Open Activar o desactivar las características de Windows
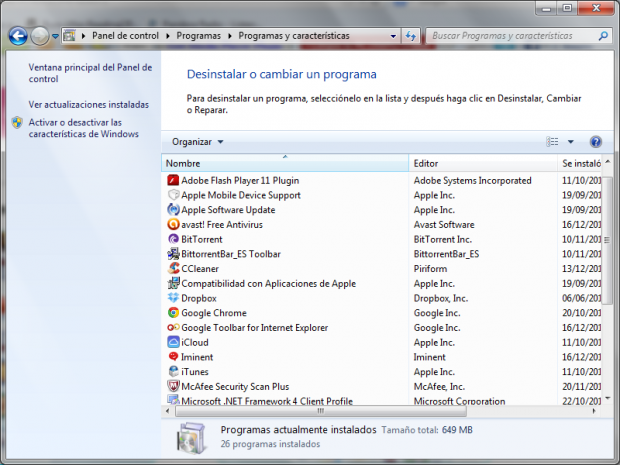Screen dimensions: 620x465 click(x=83, y=128)
